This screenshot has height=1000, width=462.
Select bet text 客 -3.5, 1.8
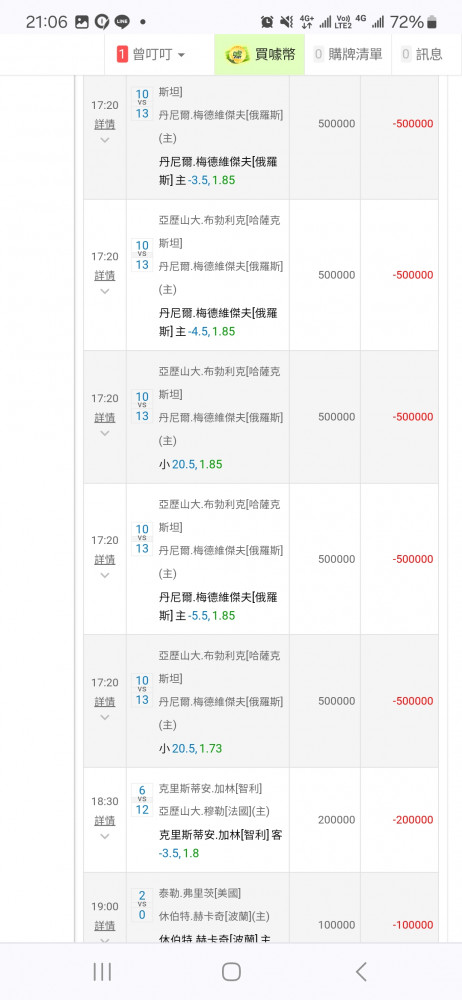220,844
